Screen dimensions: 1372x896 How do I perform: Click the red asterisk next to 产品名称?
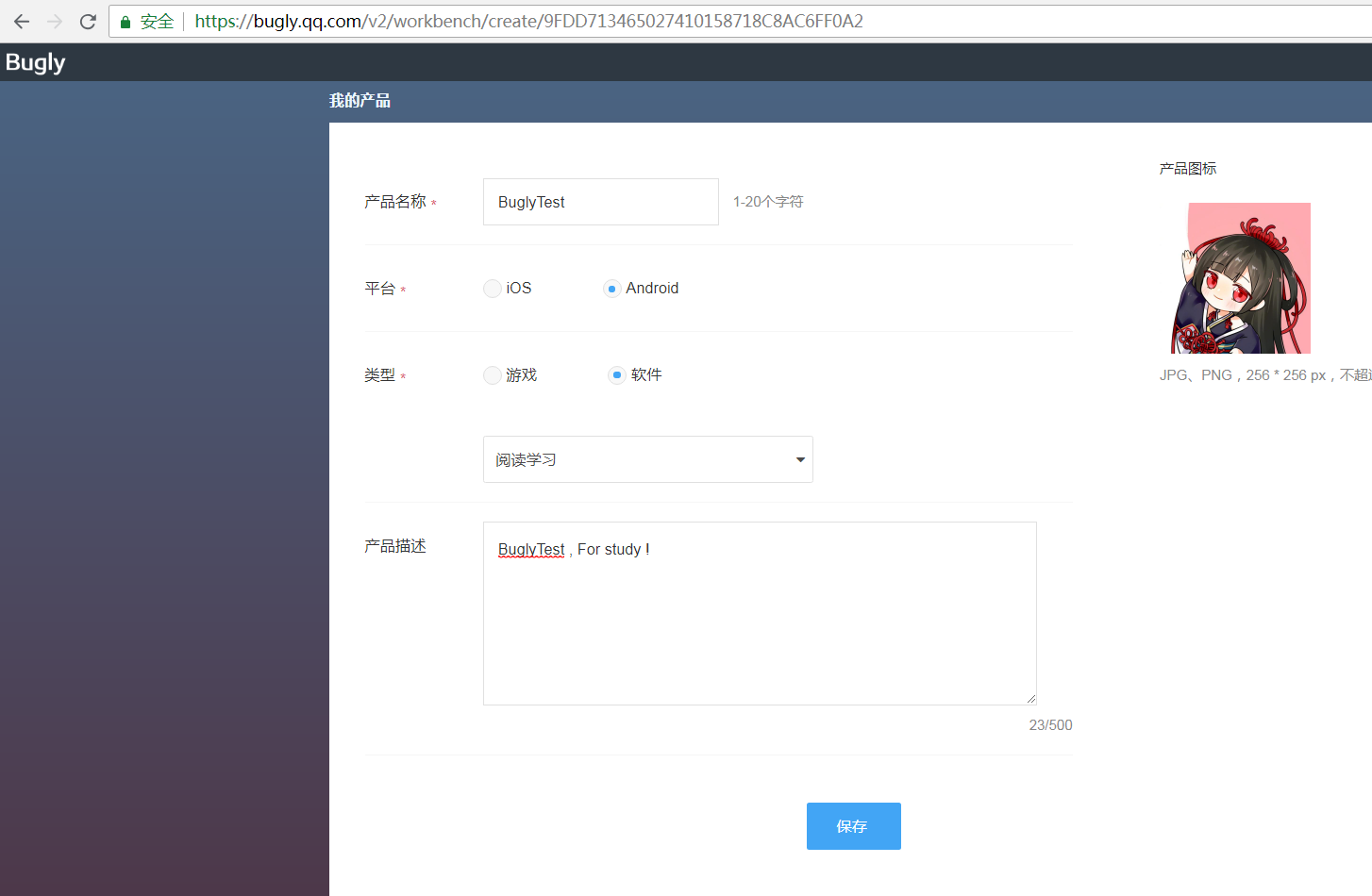pyautogui.click(x=433, y=203)
